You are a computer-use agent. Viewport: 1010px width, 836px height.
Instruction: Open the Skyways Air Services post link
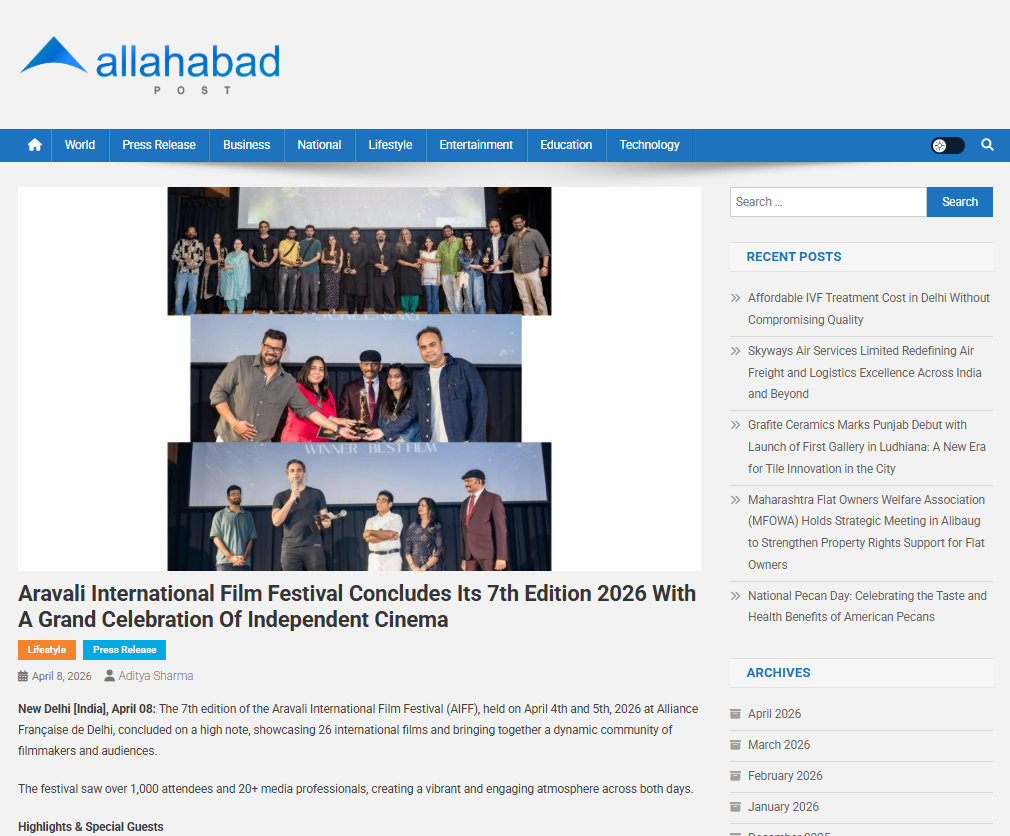point(864,372)
